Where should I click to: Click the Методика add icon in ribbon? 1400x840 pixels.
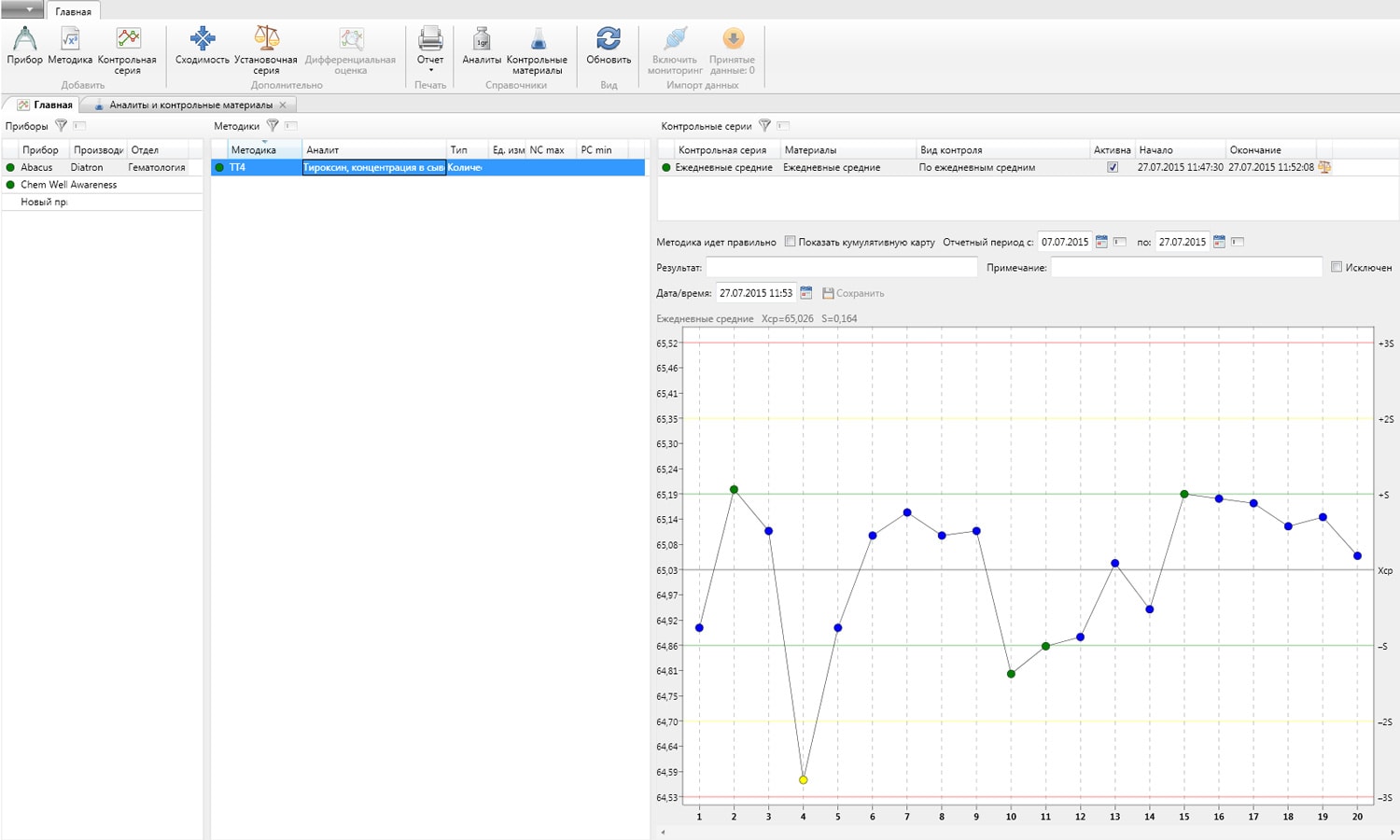70,45
